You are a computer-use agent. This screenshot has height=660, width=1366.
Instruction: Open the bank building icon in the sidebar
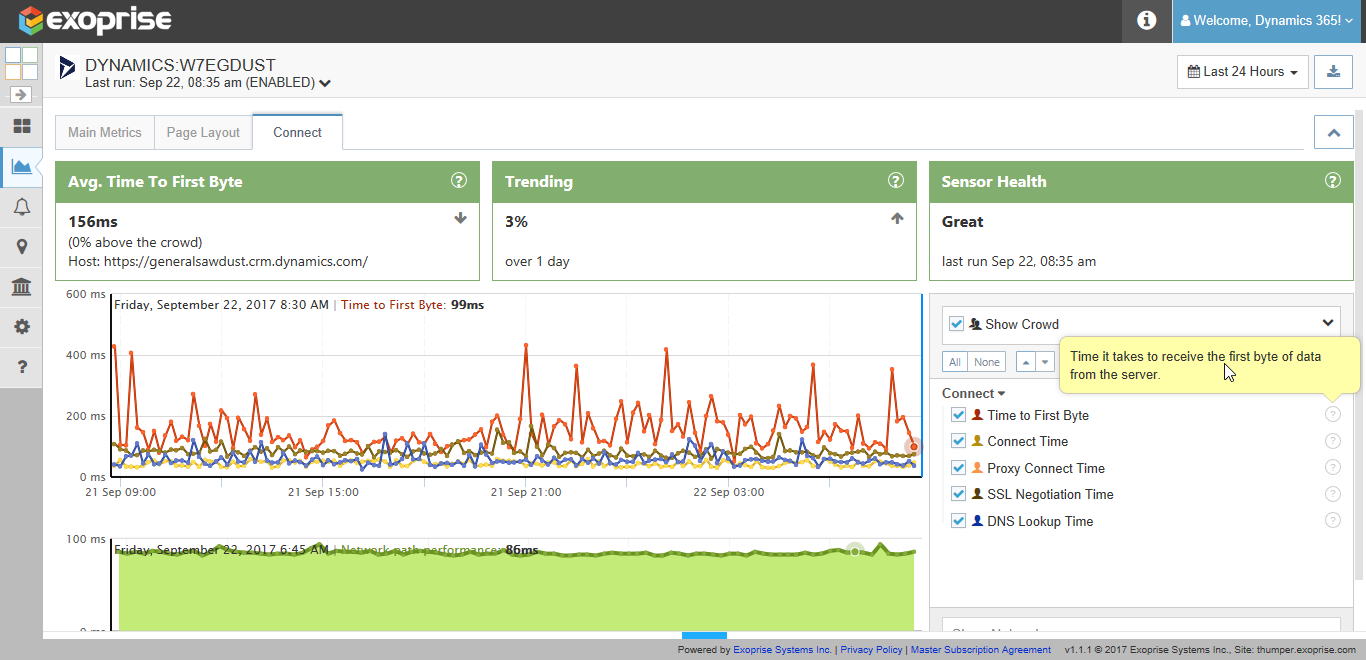tap(21, 287)
